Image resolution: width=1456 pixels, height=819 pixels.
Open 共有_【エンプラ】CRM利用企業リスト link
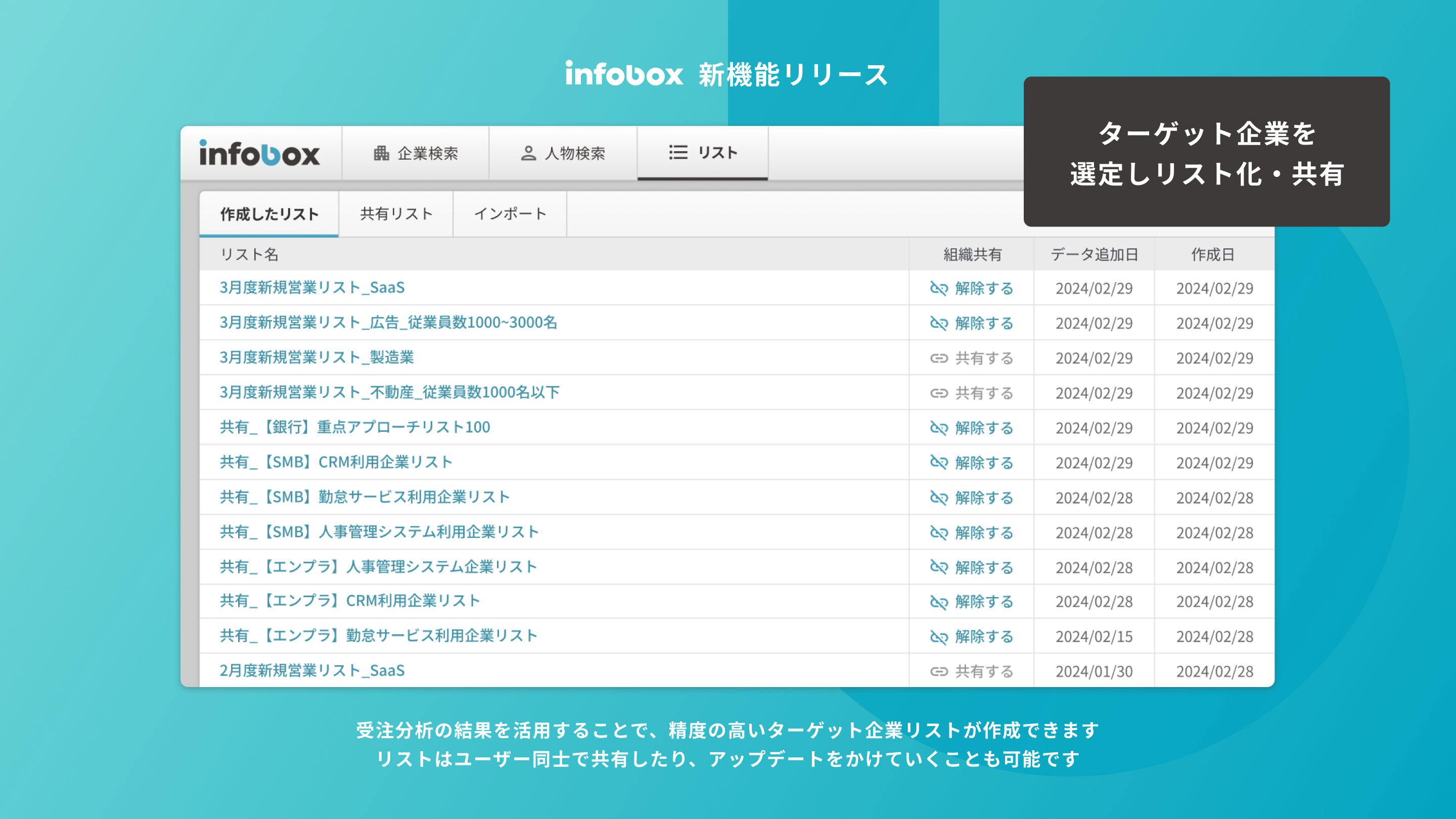click(350, 601)
